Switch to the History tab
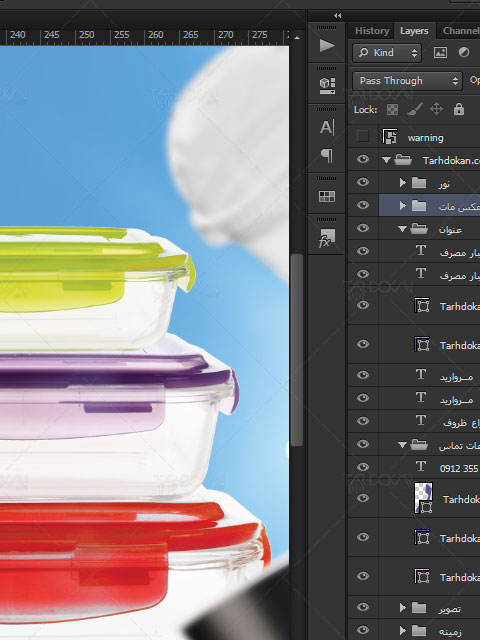The width and height of the screenshot is (480, 640). point(372,31)
